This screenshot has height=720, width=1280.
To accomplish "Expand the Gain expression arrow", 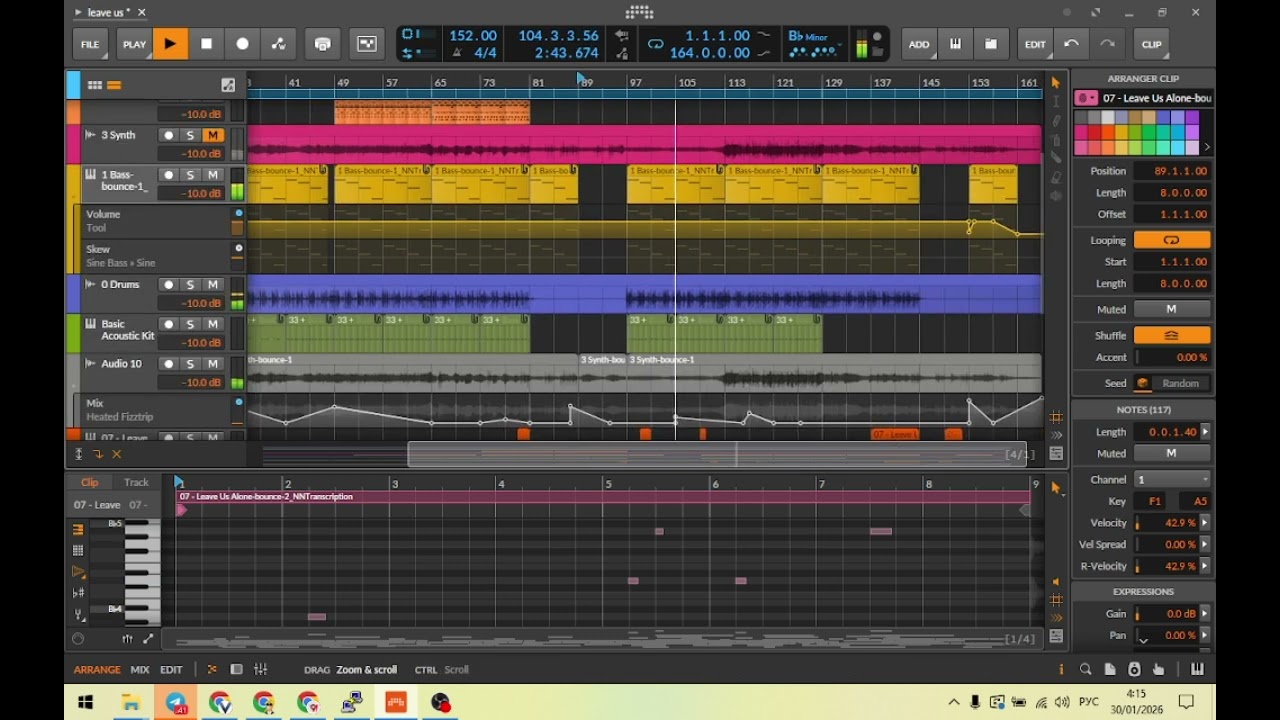I will coord(1205,614).
